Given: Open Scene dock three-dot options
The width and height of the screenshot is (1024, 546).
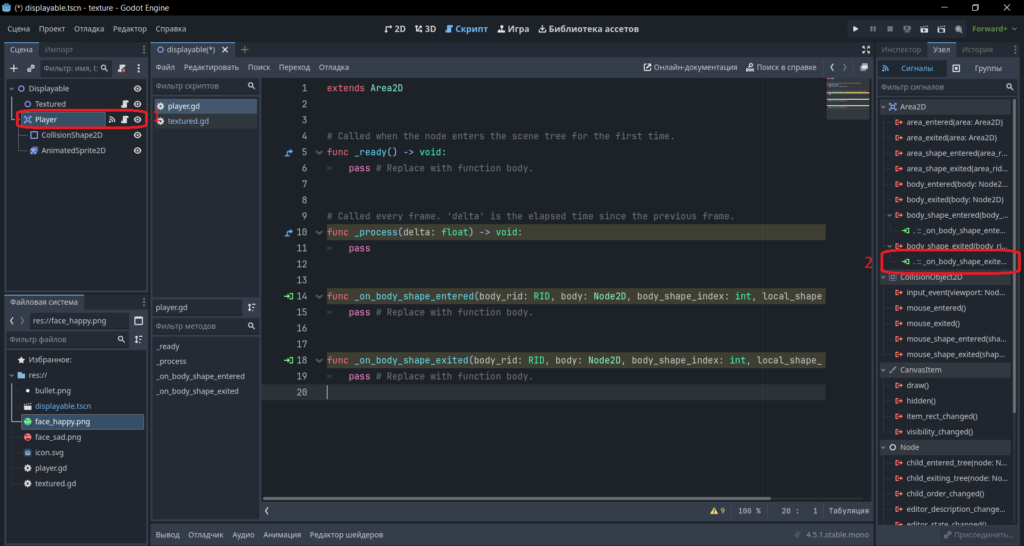Looking at the screenshot, I should pos(138,68).
